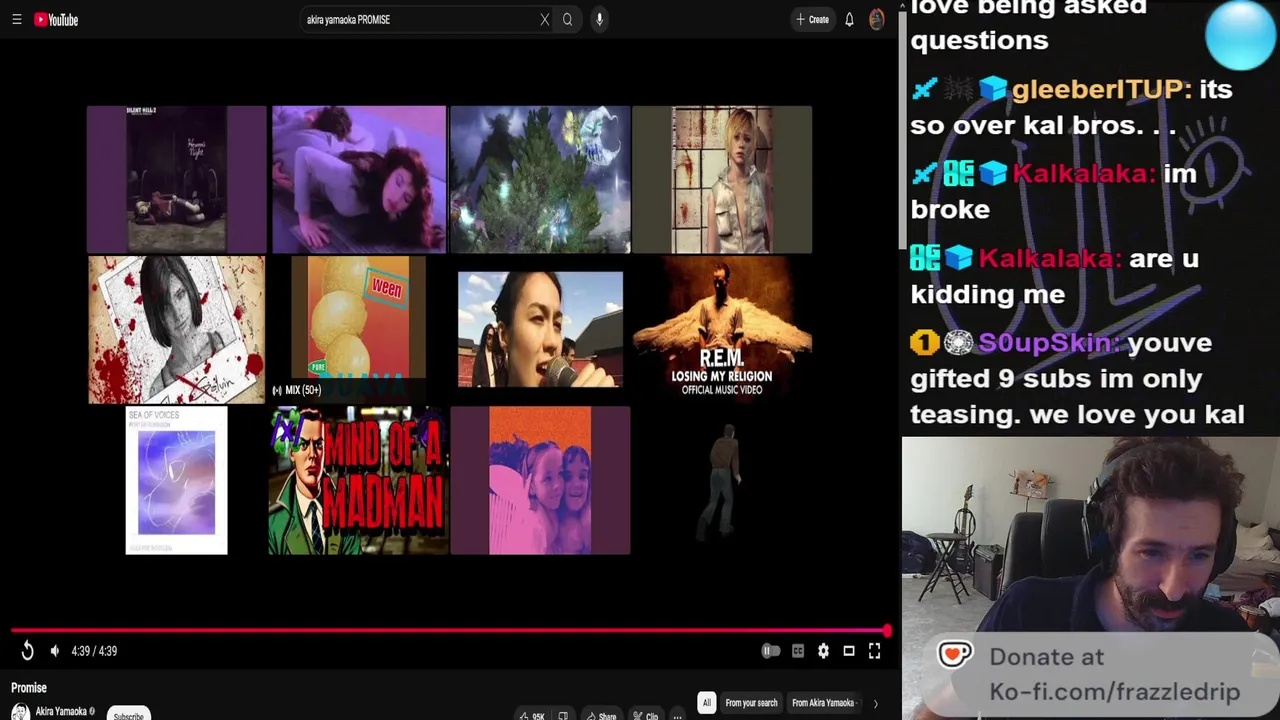The height and width of the screenshot is (720, 1280).
Task: Share the video
Action: click(600, 715)
